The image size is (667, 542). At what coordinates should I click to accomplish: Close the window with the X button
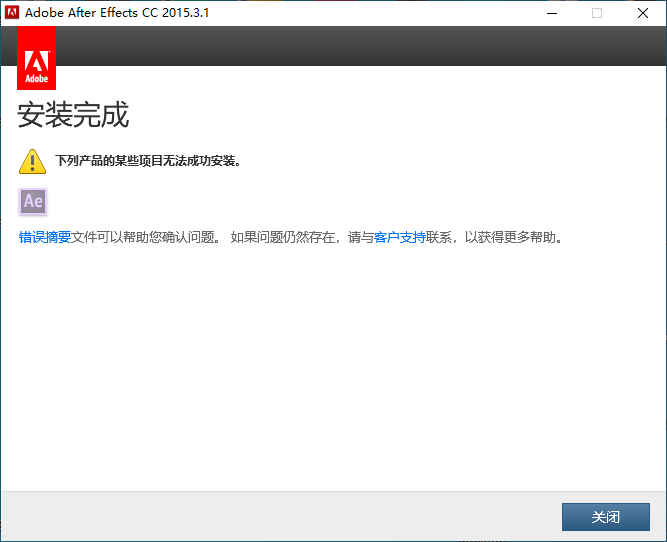coord(643,13)
